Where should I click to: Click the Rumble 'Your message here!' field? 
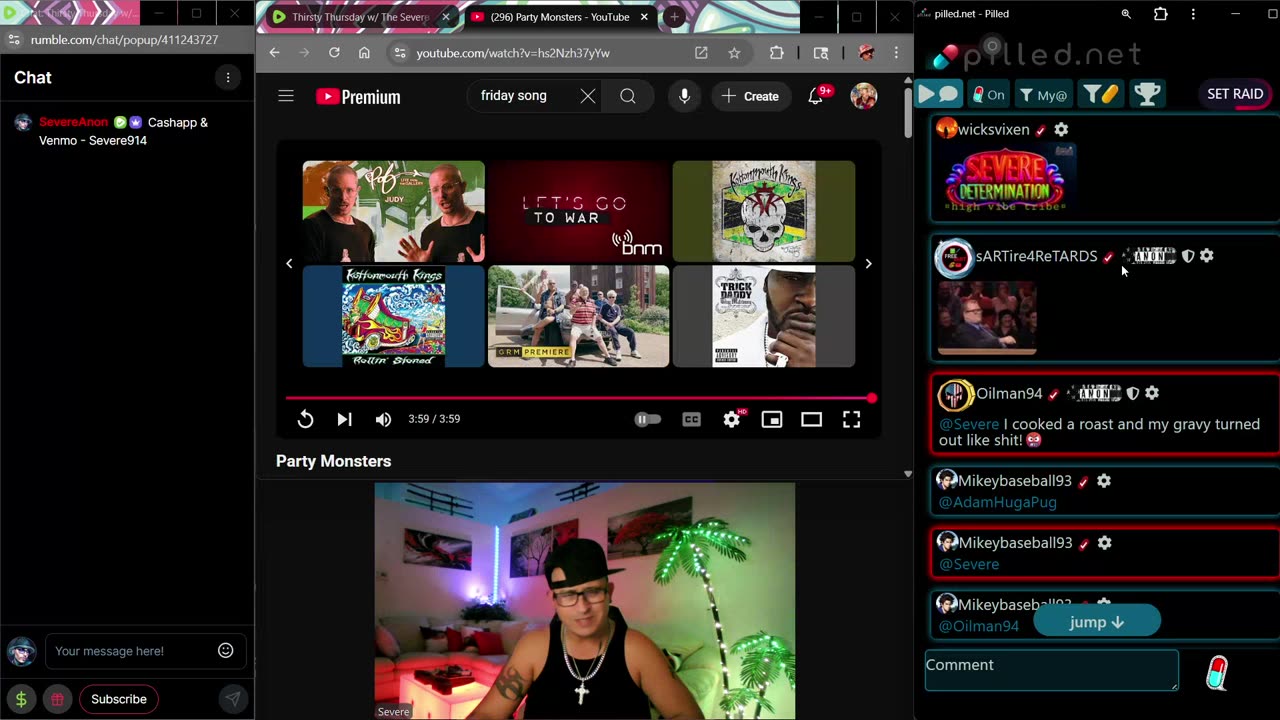point(145,651)
